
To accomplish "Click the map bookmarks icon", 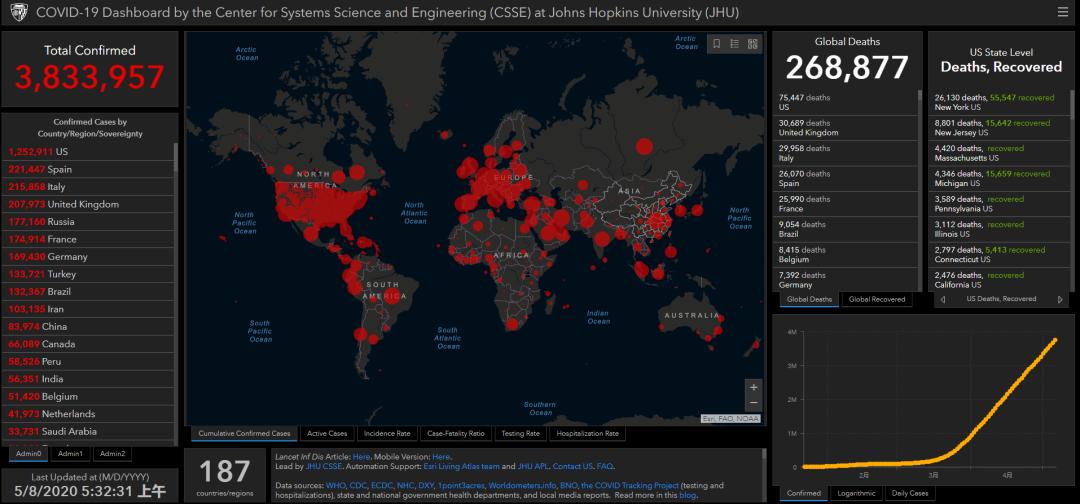I will [x=716, y=44].
